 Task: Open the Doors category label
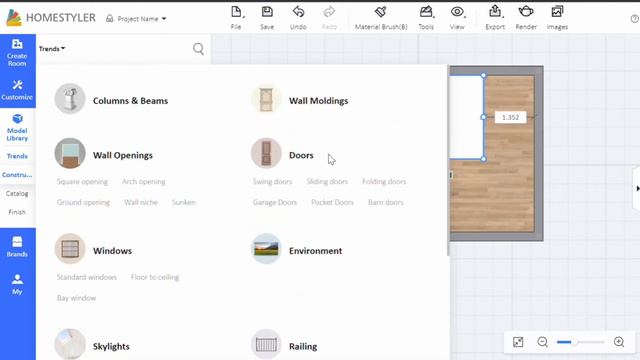(x=301, y=155)
